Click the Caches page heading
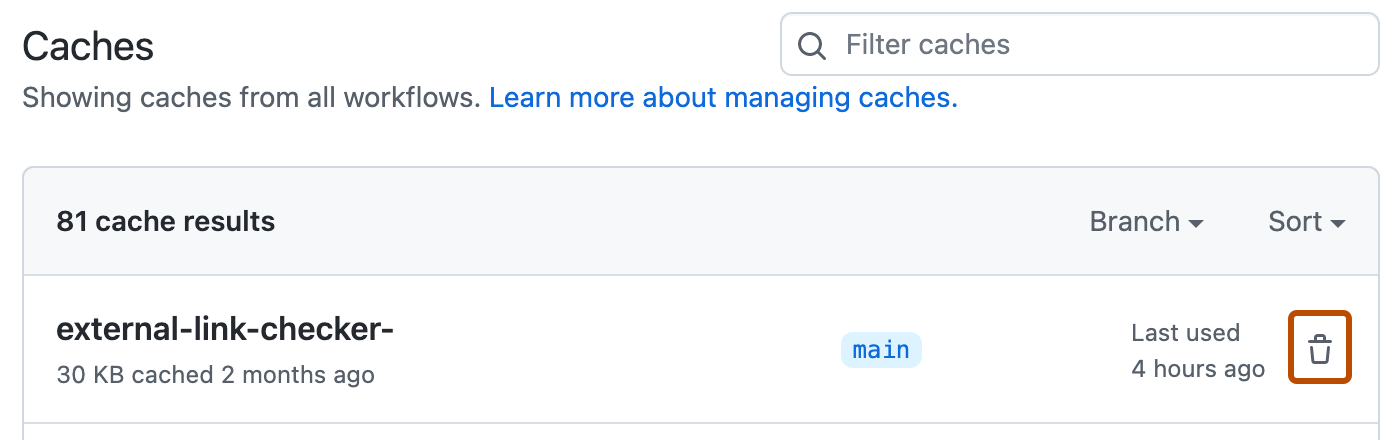The width and height of the screenshot is (1396, 440). 88,46
